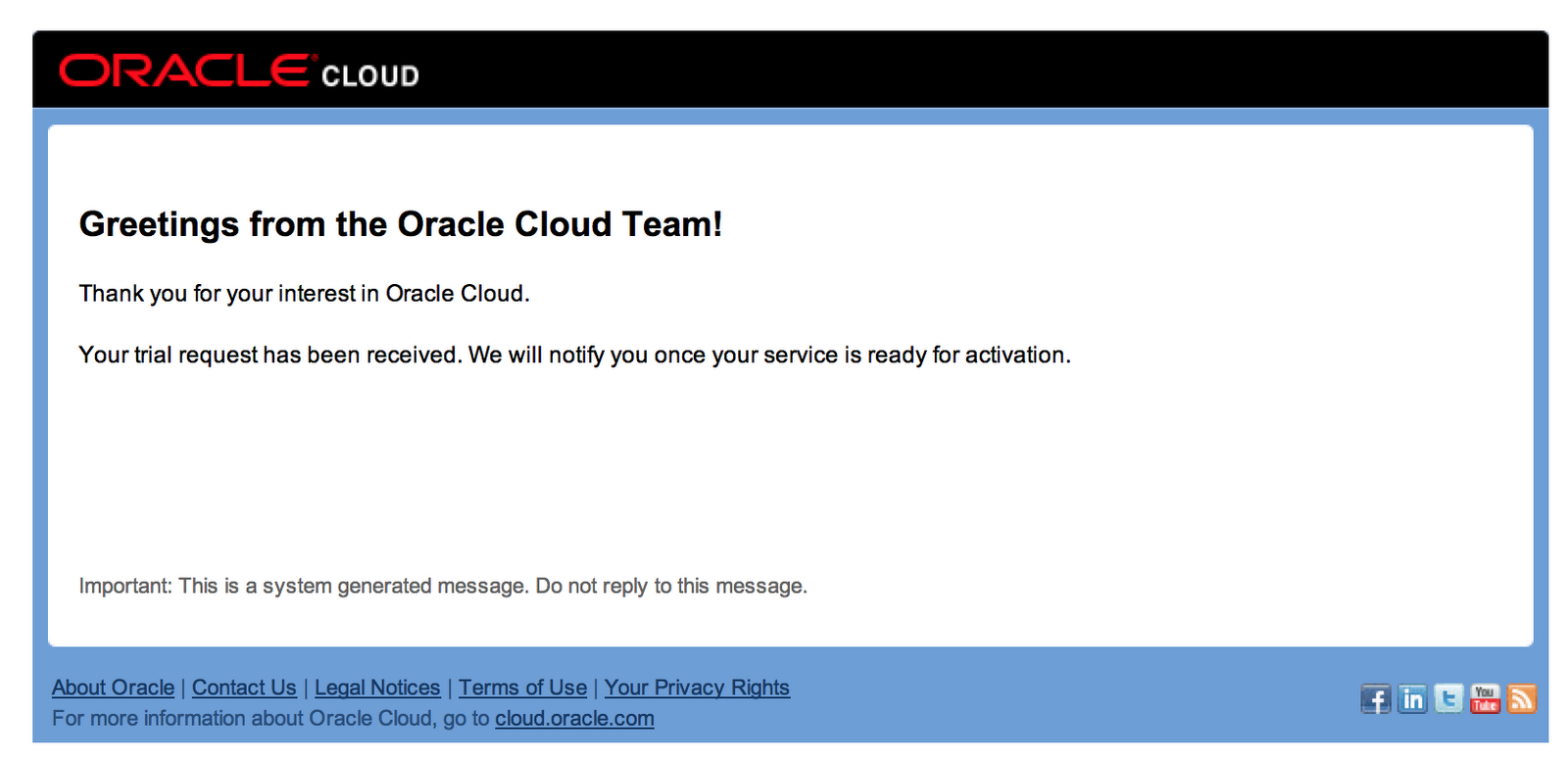Click the "Important: system generated message" notice

click(x=443, y=586)
